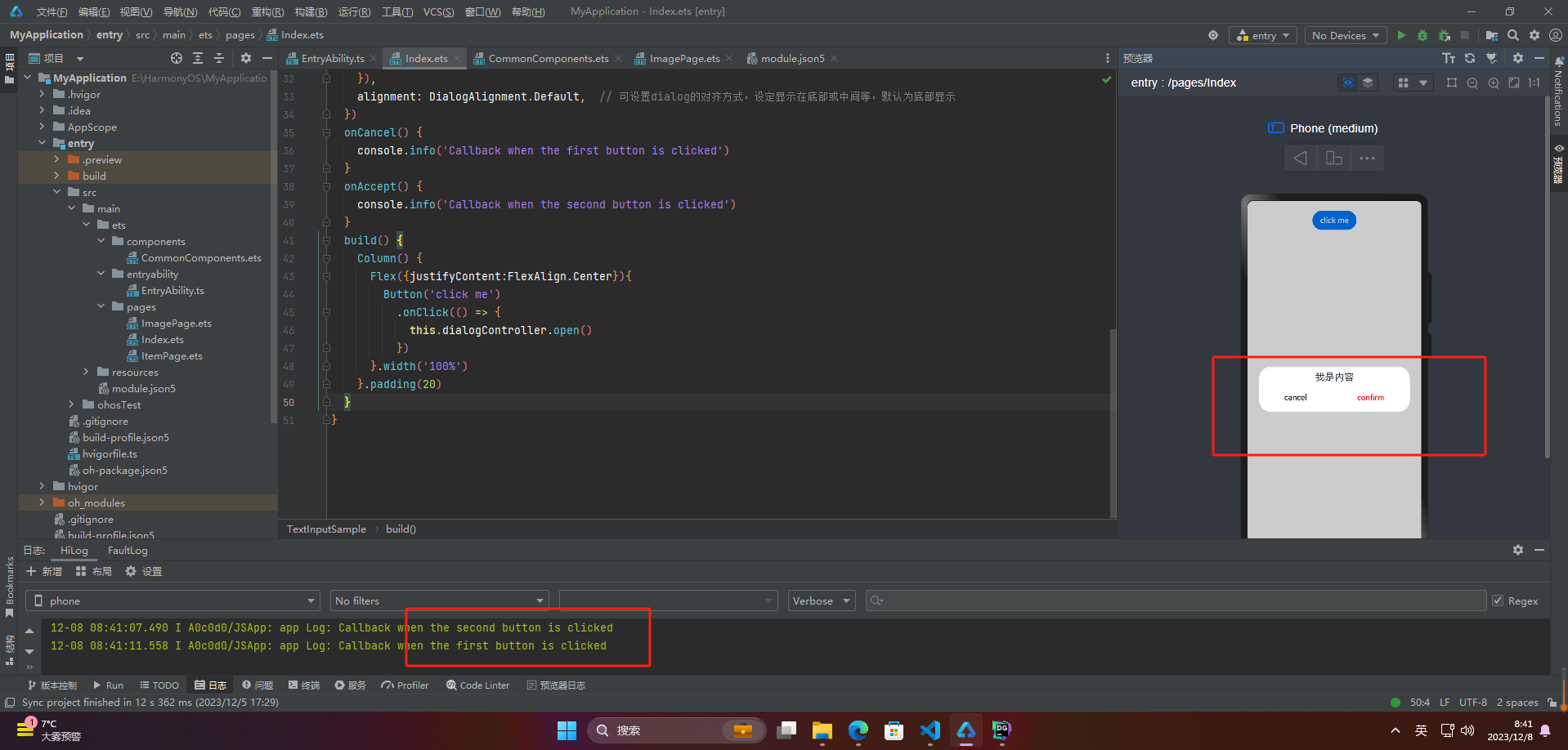Open the project structure folder icon in the toolbar

(1492, 35)
